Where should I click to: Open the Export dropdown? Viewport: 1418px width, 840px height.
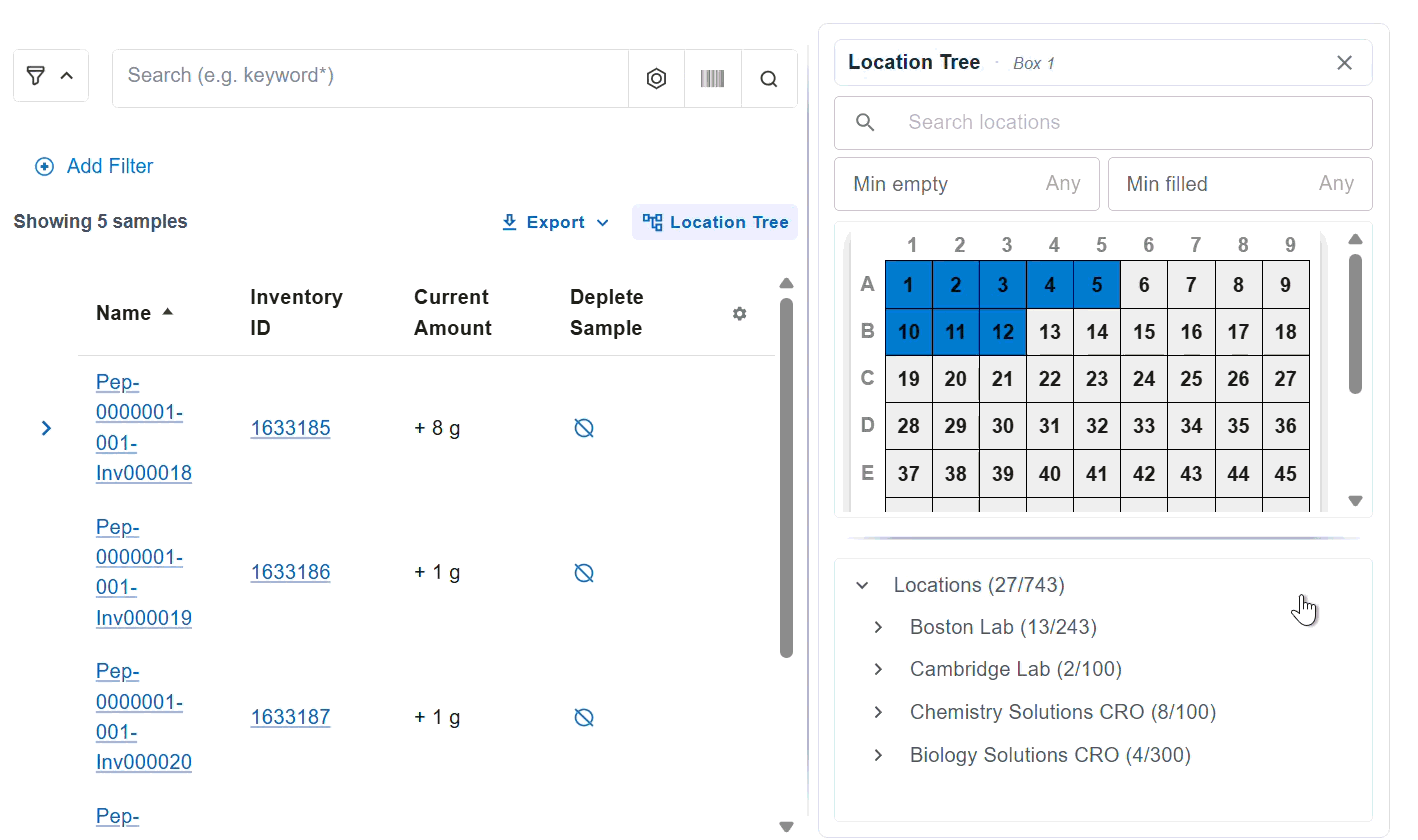pyautogui.click(x=555, y=222)
